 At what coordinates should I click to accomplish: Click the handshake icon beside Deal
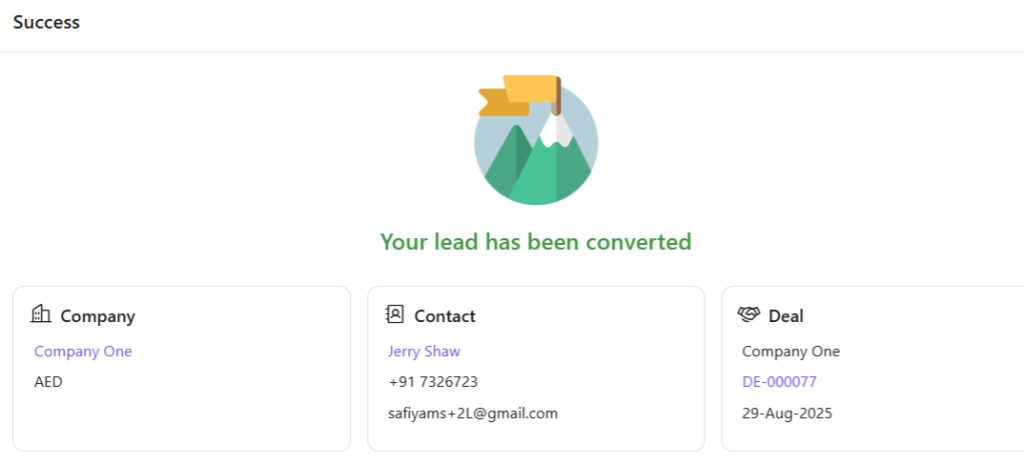click(x=749, y=315)
